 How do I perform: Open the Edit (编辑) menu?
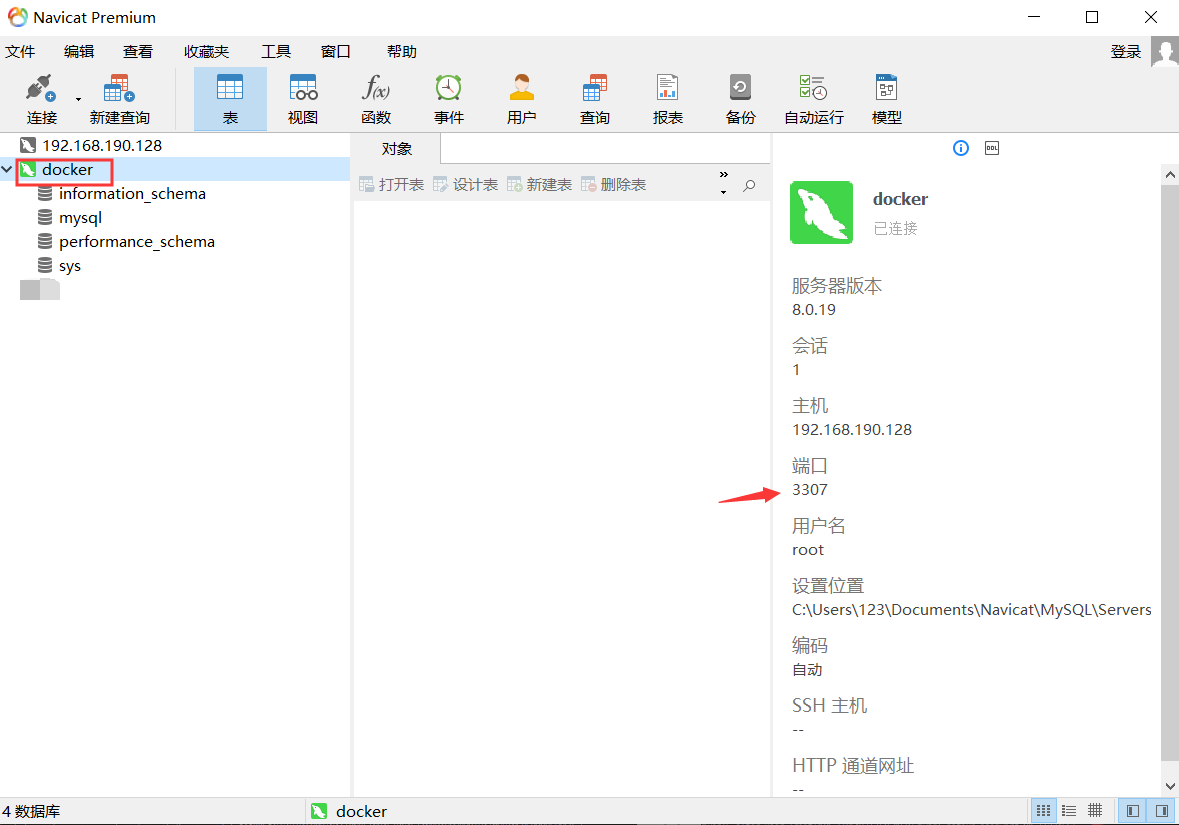[x=79, y=51]
